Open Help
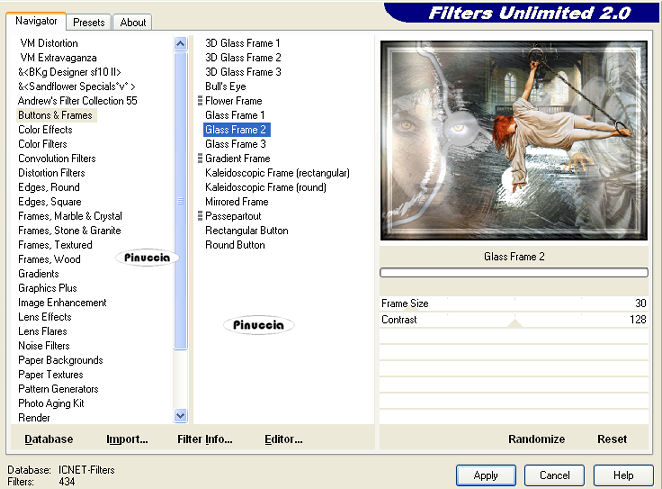This screenshot has width=662, height=489. click(x=623, y=475)
